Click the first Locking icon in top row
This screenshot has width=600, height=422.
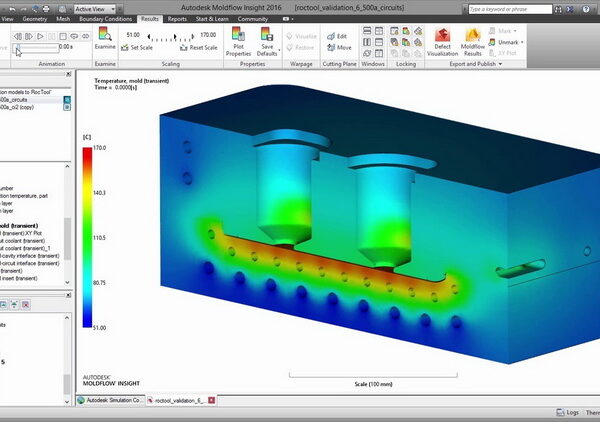tap(394, 31)
